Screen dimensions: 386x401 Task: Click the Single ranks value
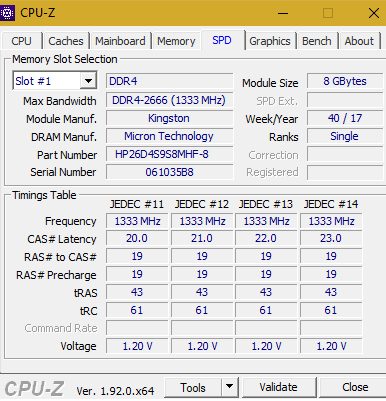tap(345, 136)
